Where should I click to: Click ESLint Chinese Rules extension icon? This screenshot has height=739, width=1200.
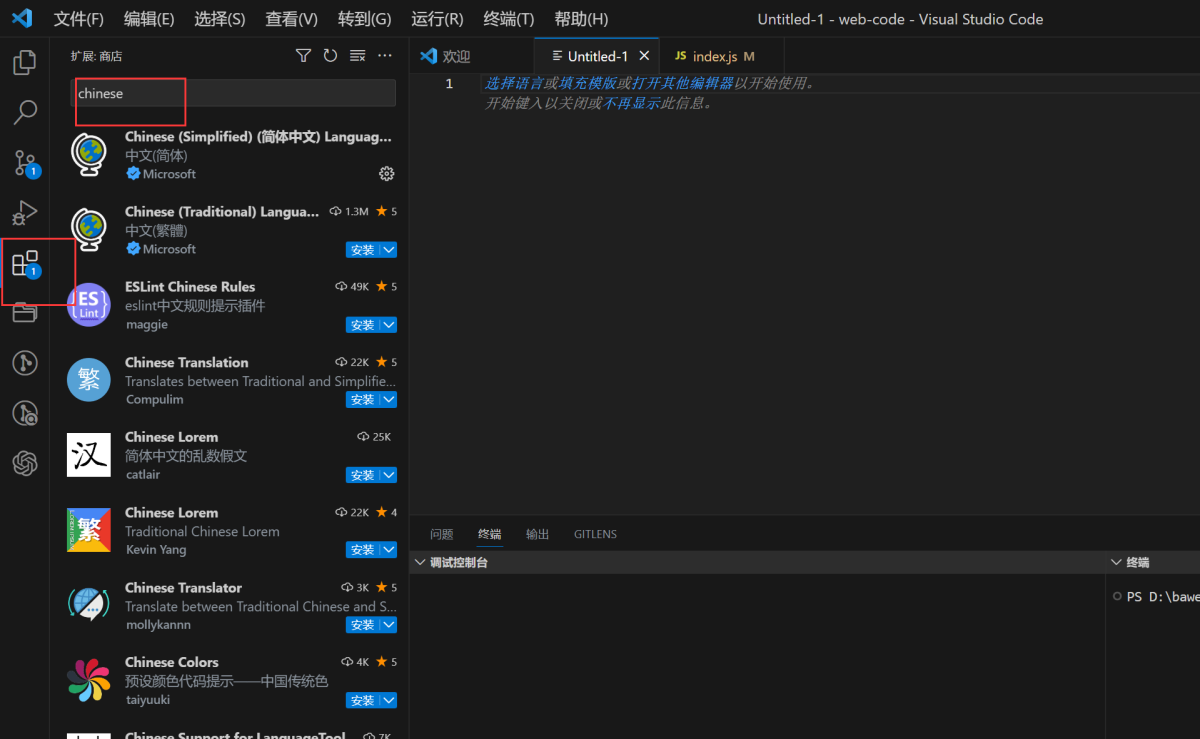click(x=89, y=304)
